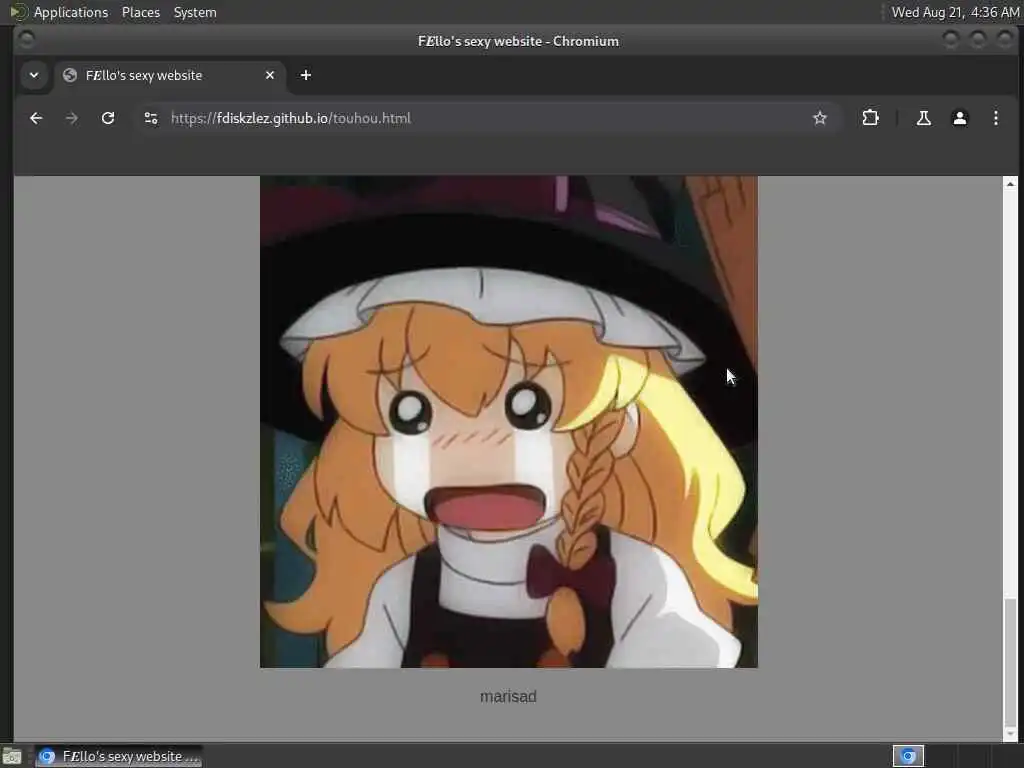Open the profile avatar menu
The height and width of the screenshot is (768, 1024).
pos(959,118)
